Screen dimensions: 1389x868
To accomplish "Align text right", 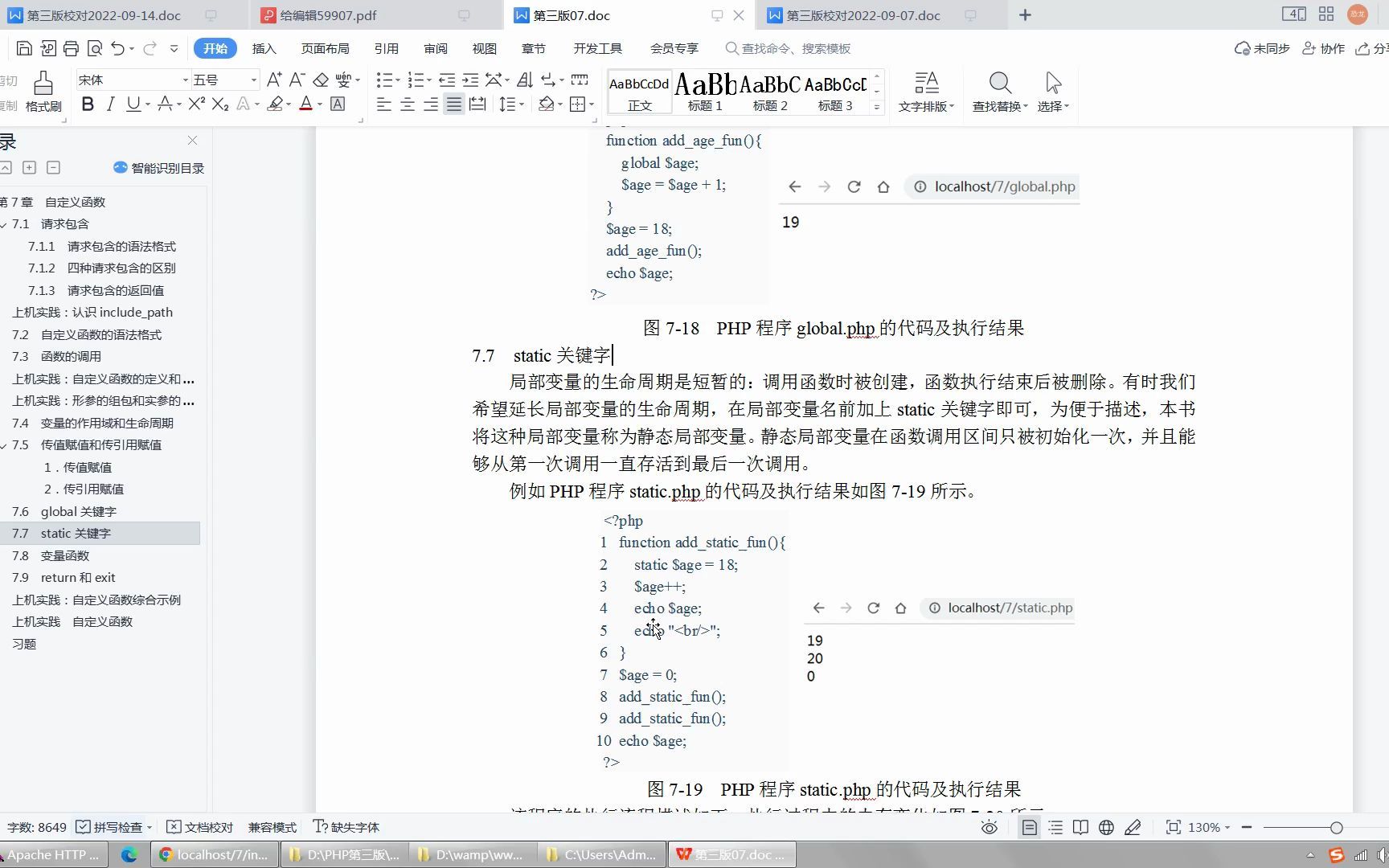I will 431,104.
